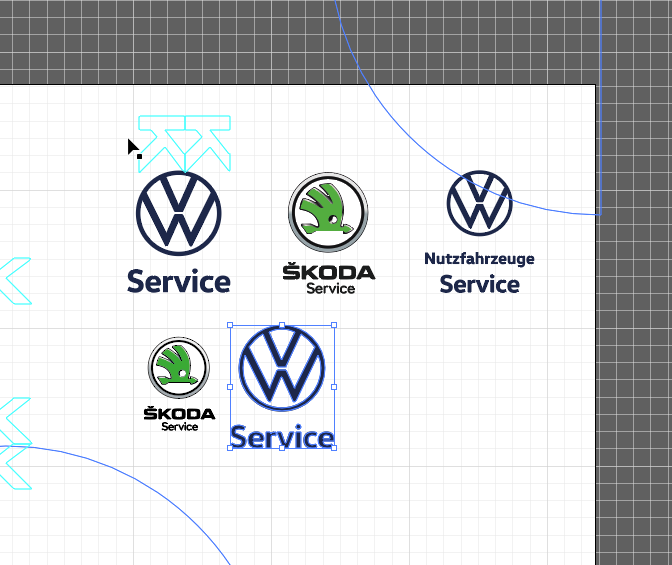This screenshot has height=565, width=672.
Task: Click the bottom-left handle of the selection box
Action: click(x=230, y=448)
